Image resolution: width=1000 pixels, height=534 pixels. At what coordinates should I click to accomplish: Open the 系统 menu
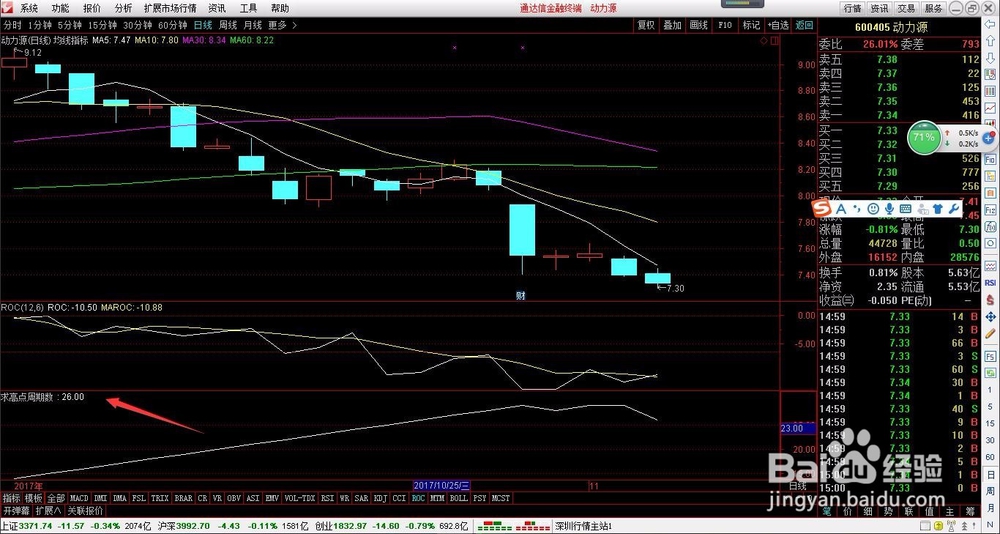tap(28, 8)
